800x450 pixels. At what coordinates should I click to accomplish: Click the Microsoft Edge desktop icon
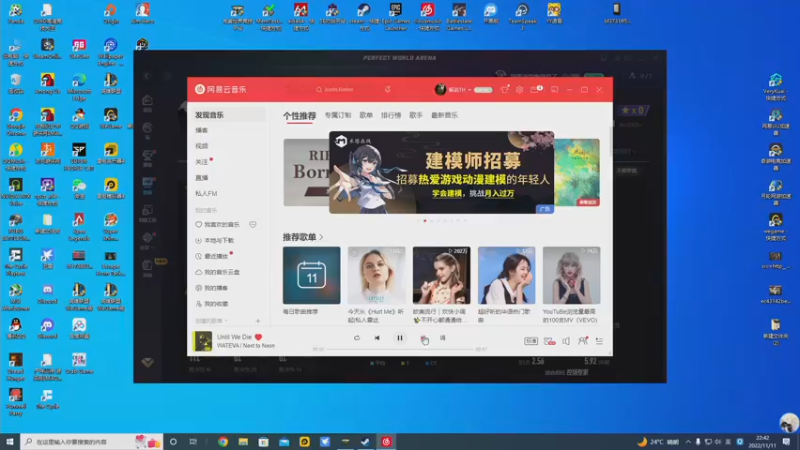click(x=79, y=87)
